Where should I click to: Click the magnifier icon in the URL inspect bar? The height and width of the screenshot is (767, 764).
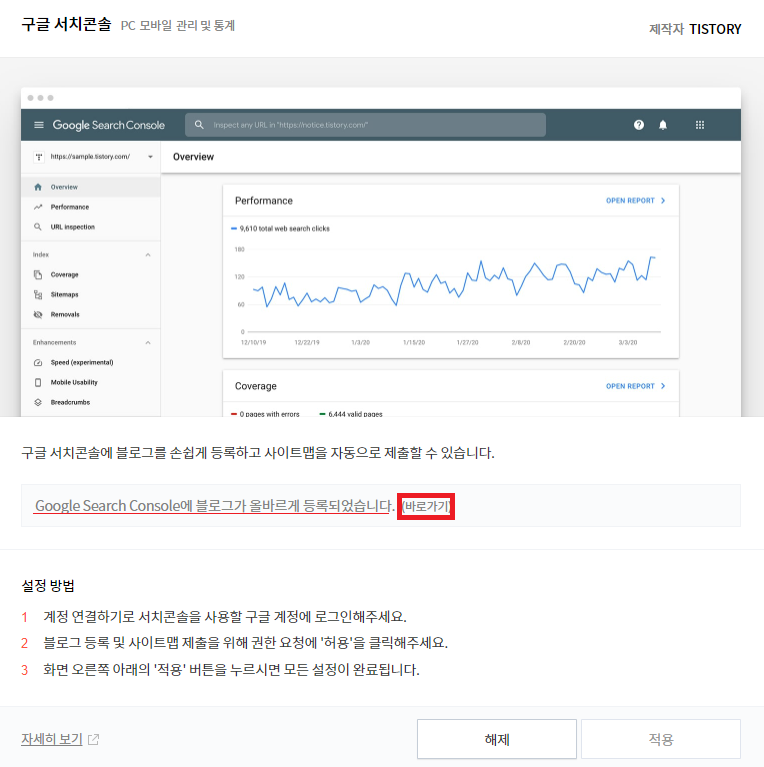tap(199, 125)
